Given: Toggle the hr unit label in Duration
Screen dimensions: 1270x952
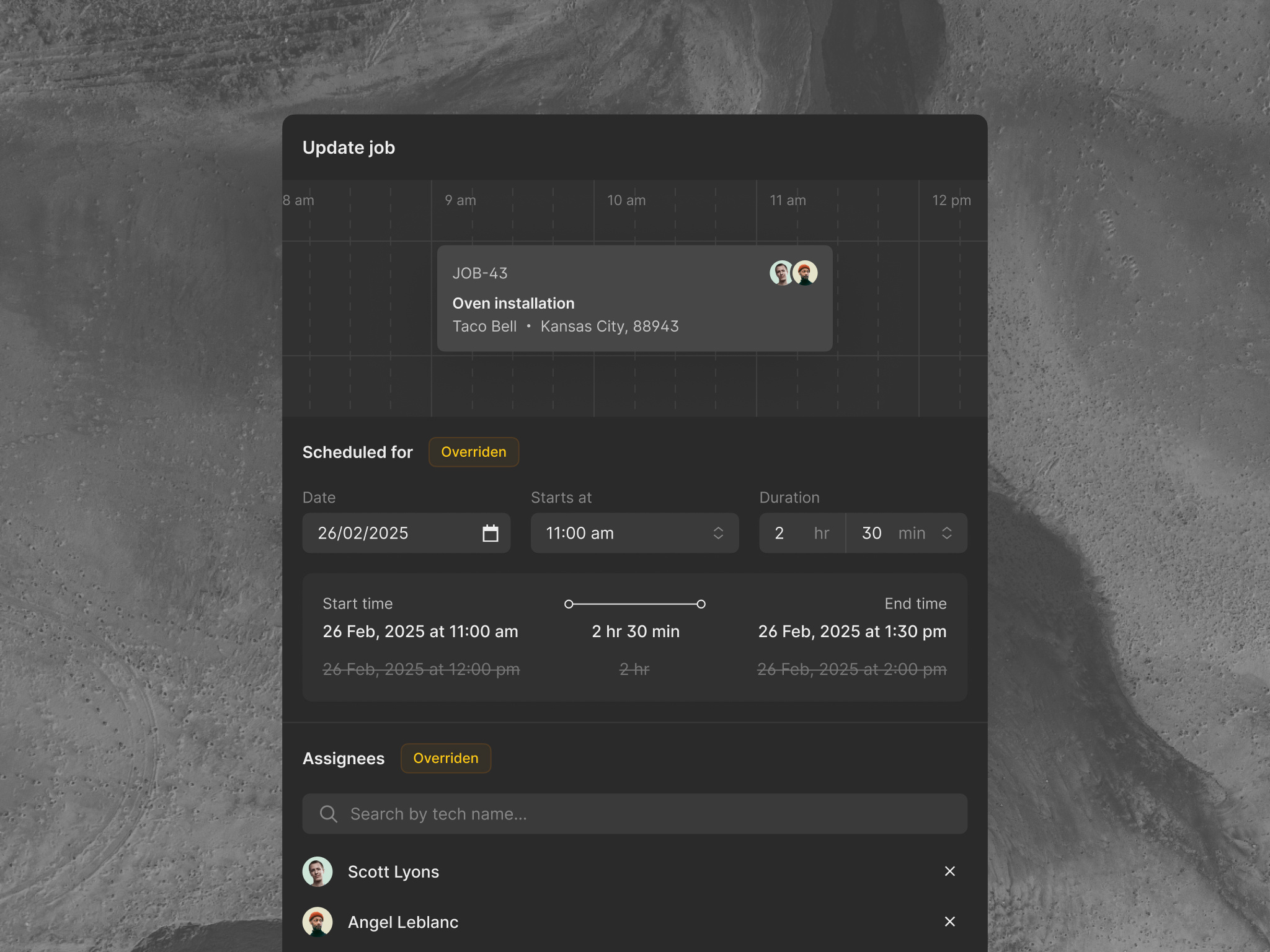Looking at the screenshot, I should (x=821, y=532).
